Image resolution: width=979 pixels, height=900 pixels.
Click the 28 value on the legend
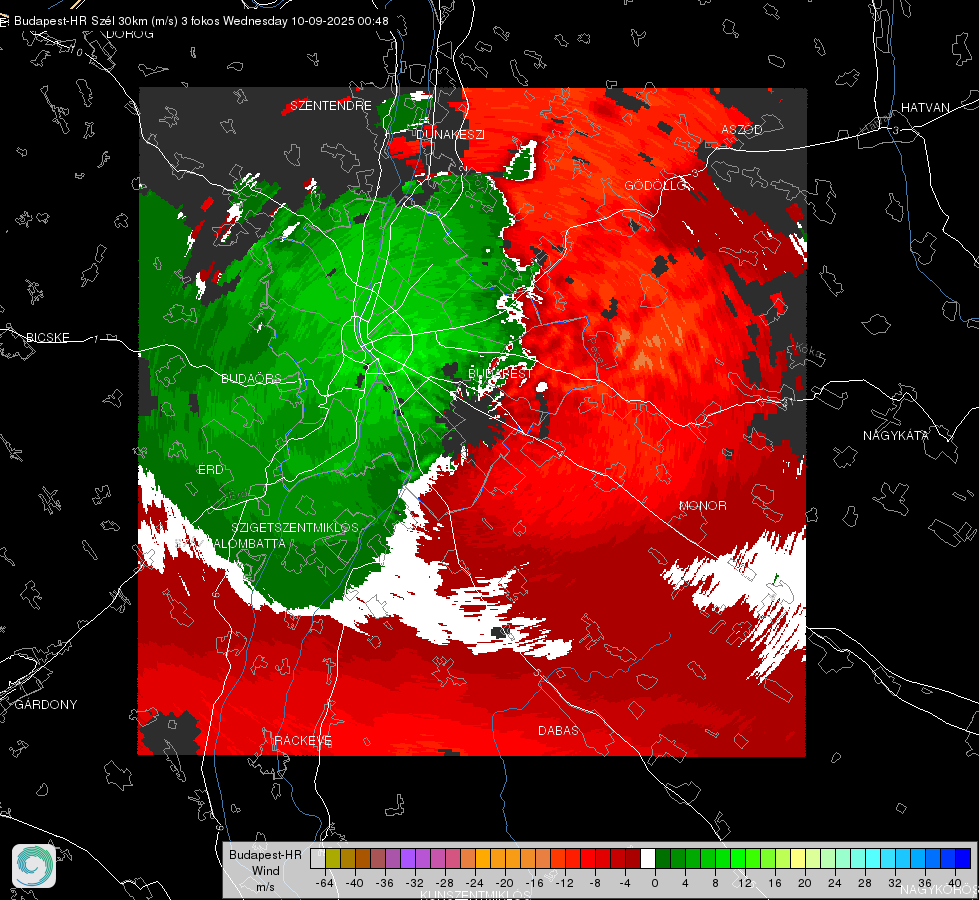pyautogui.click(x=864, y=883)
